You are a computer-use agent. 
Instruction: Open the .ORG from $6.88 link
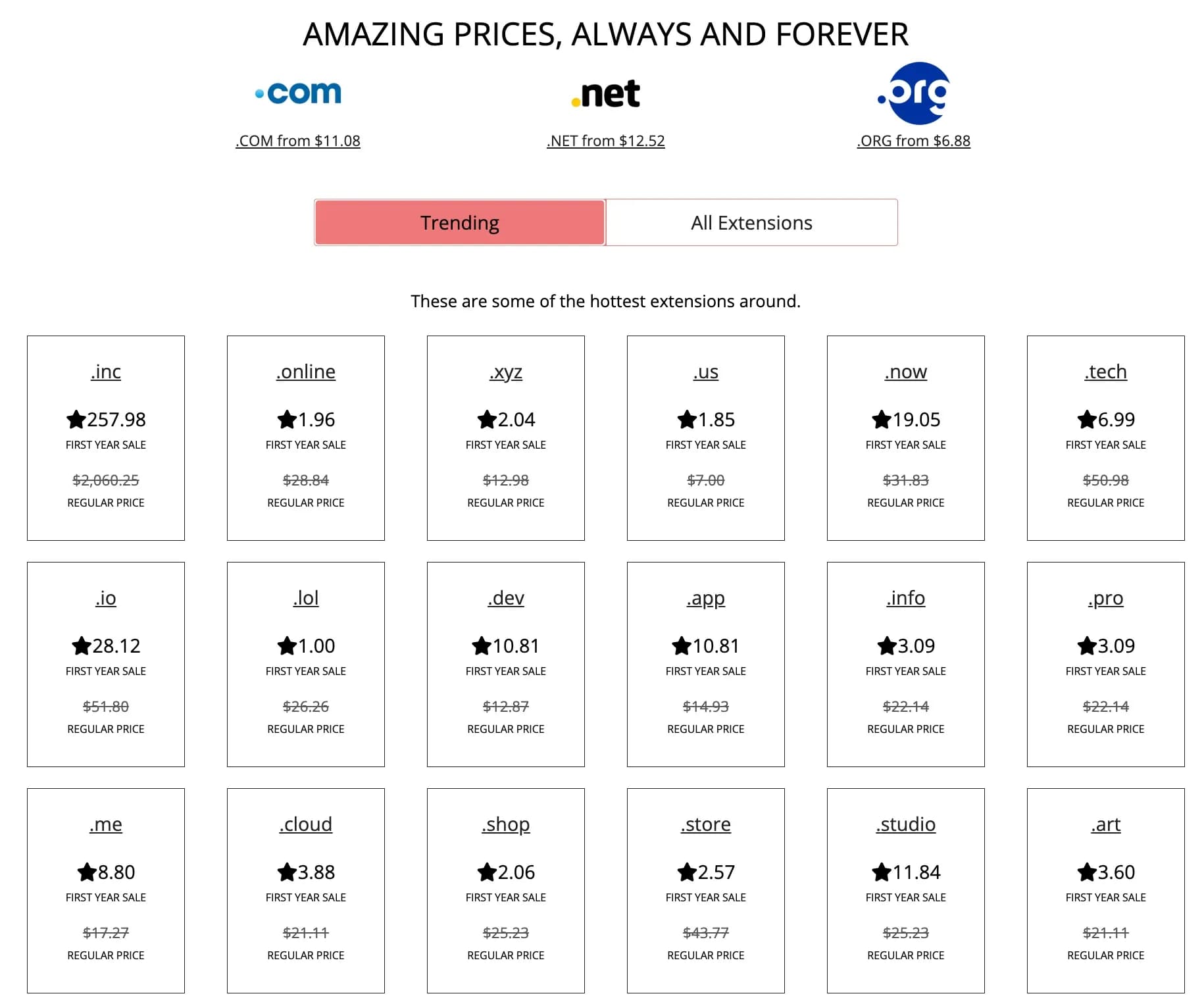point(913,140)
